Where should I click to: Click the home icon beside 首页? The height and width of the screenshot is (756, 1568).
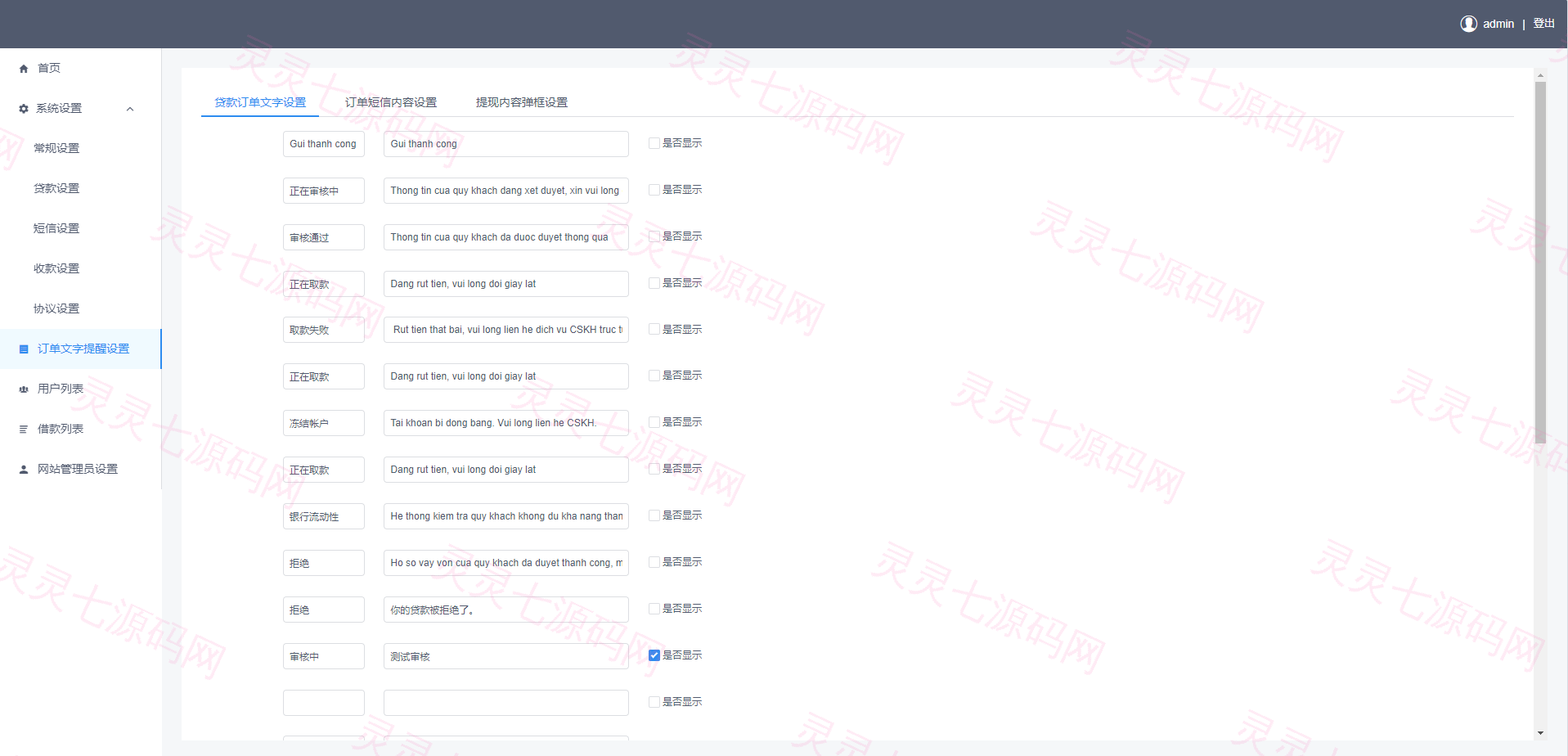click(24, 69)
